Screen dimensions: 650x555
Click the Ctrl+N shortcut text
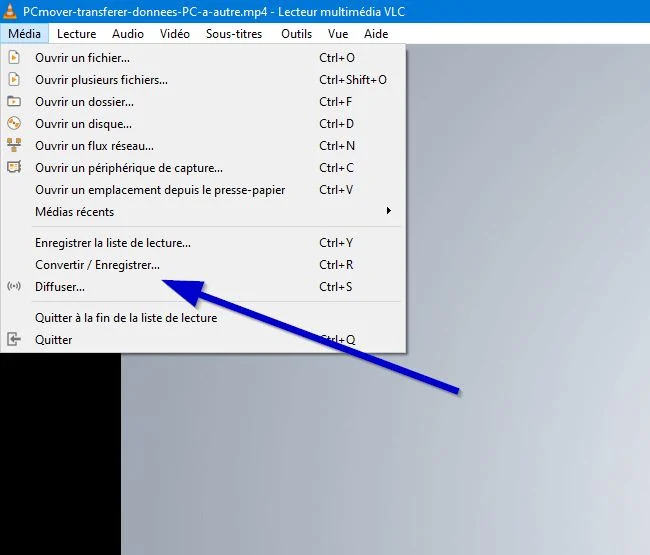tap(337, 145)
